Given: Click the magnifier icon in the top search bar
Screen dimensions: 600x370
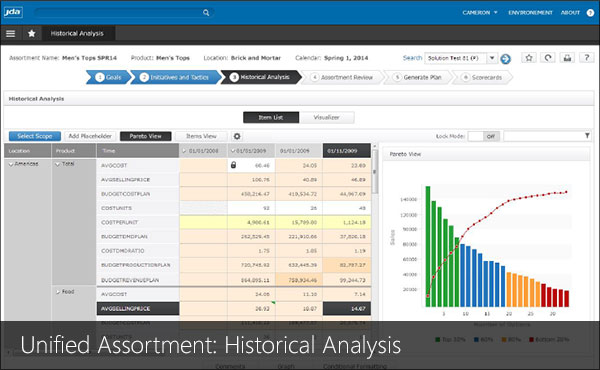Looking at the screenshot, I should 206,13.
